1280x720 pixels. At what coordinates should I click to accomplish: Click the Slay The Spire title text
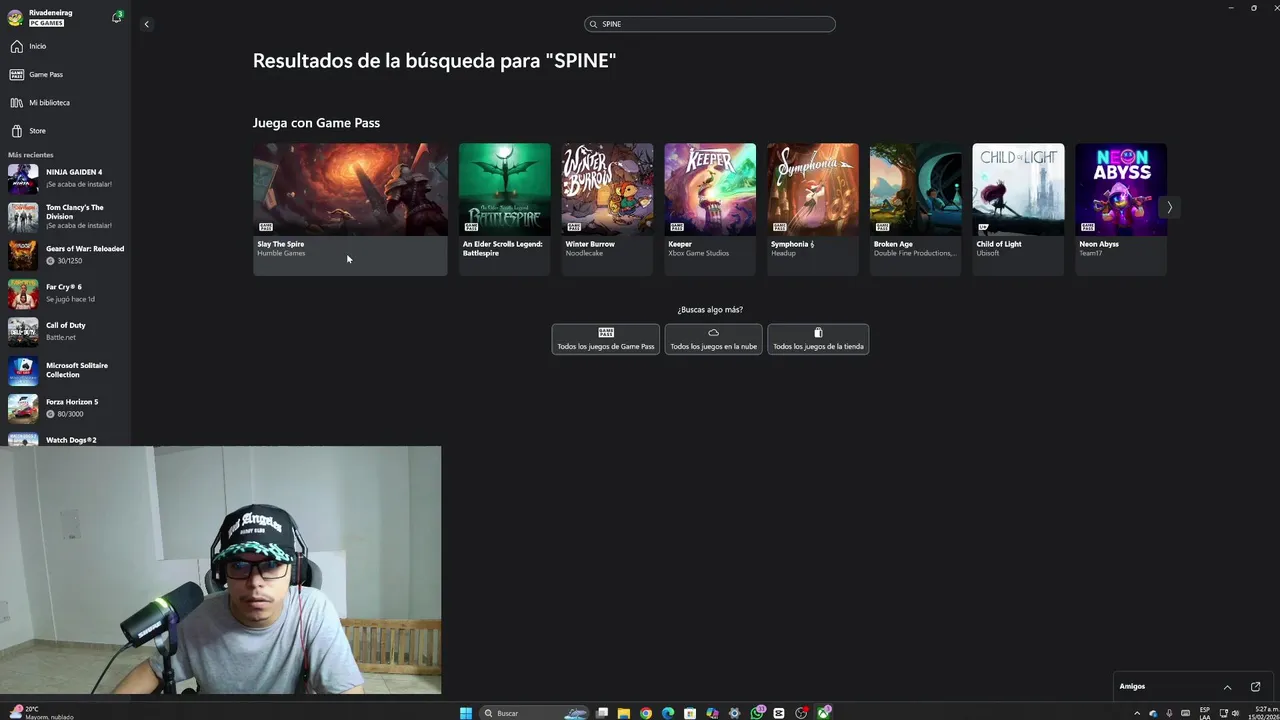pyautogui.click(x=281, y=244)
